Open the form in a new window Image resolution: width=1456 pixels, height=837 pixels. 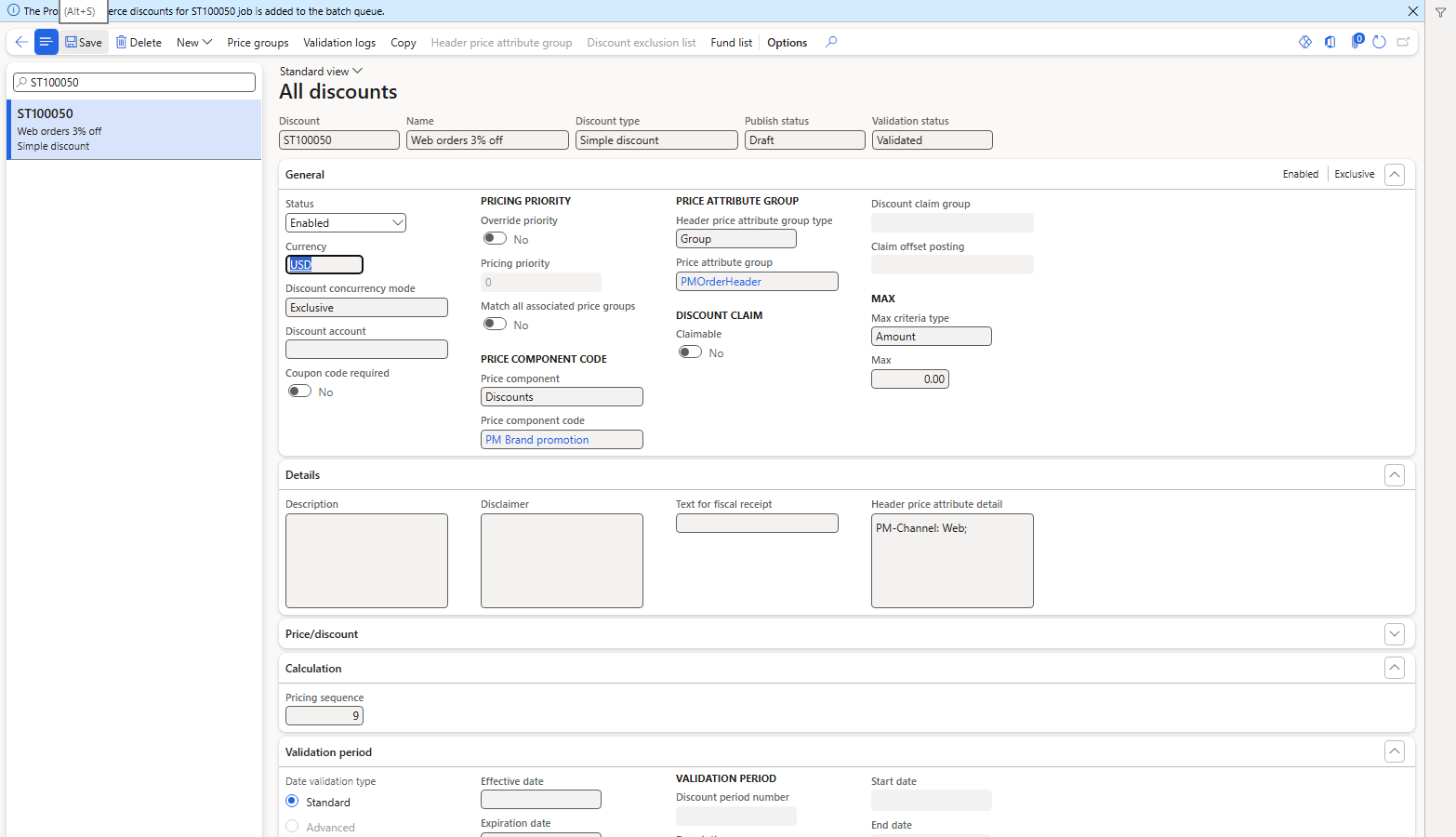[1404, 42]
